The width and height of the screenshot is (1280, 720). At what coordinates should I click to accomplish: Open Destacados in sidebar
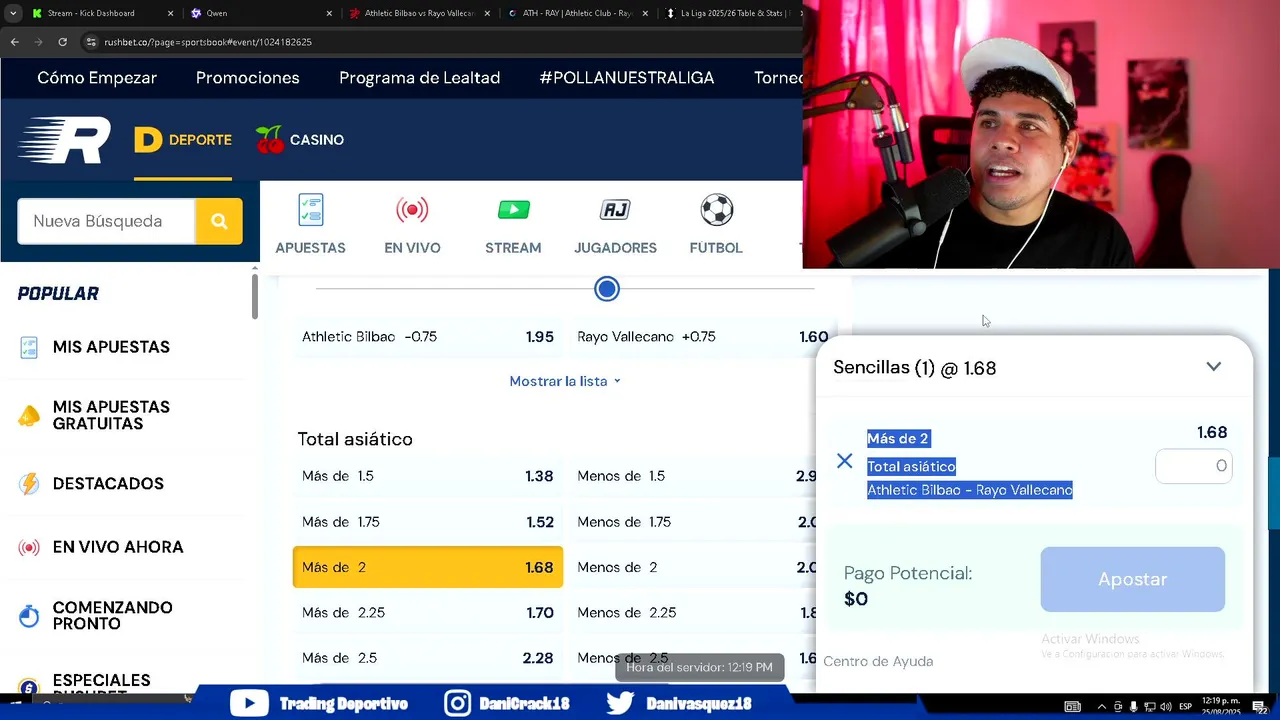tap(108, 484)
